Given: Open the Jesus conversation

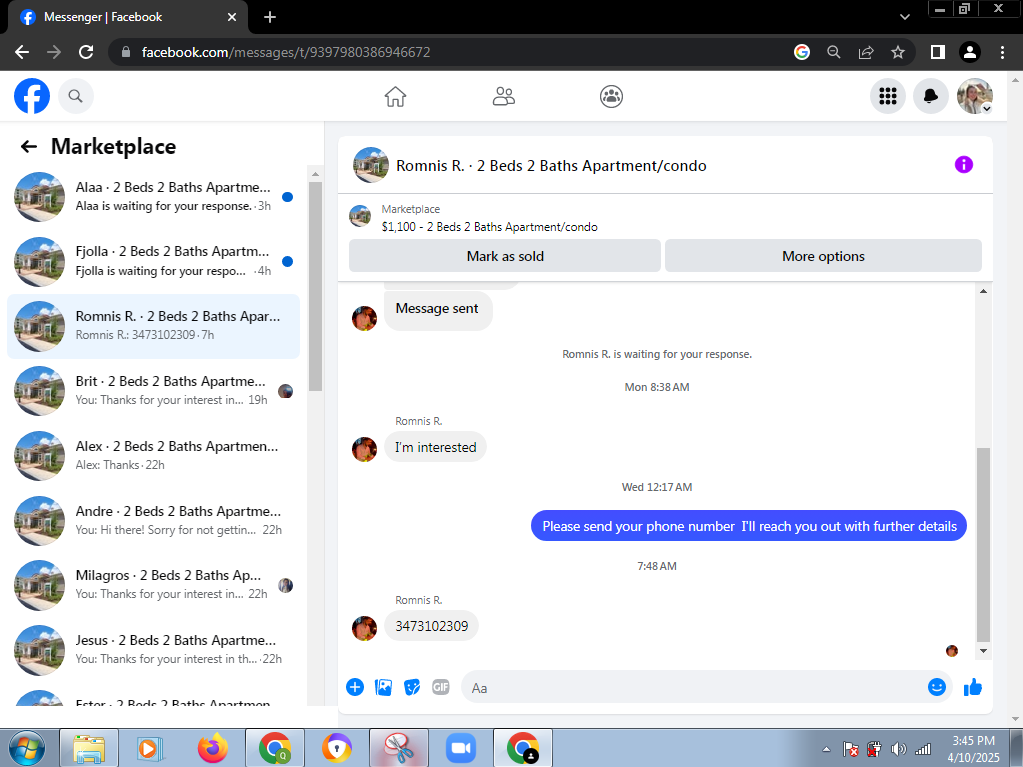Looking at the screenshot, I should point(153,649).
